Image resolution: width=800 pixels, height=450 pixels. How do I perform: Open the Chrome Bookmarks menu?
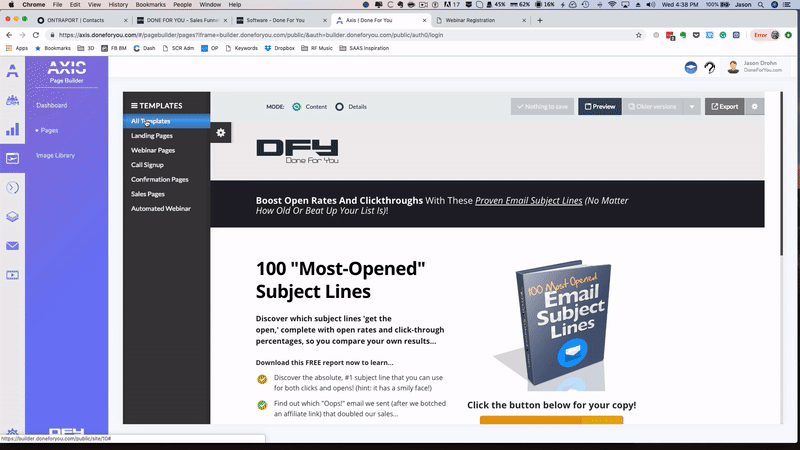tap(150, 5)
